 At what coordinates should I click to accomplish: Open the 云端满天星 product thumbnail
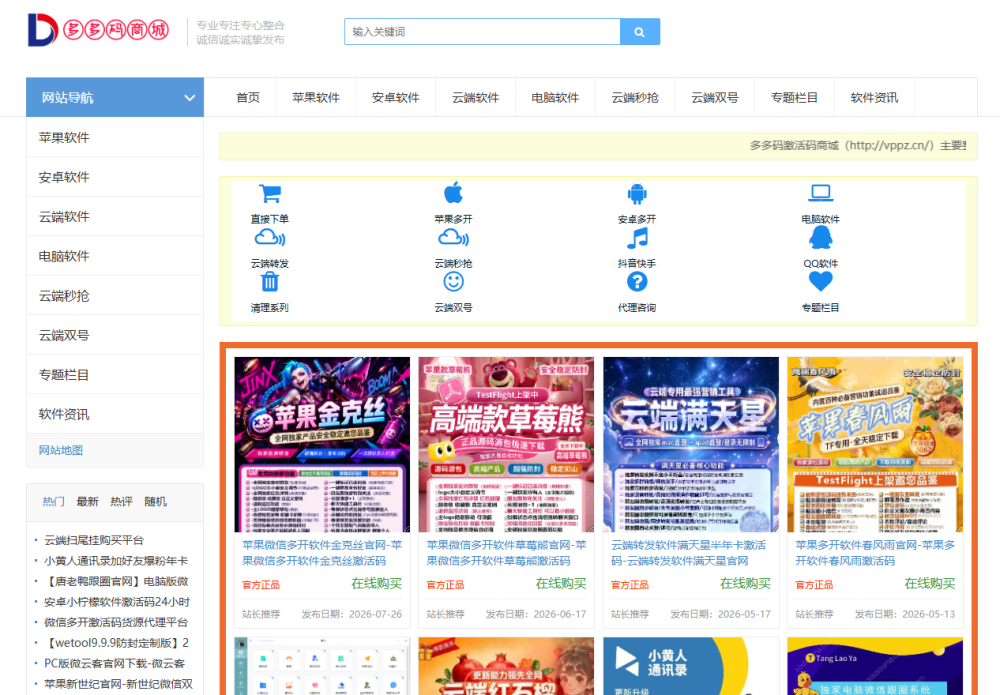691,444
